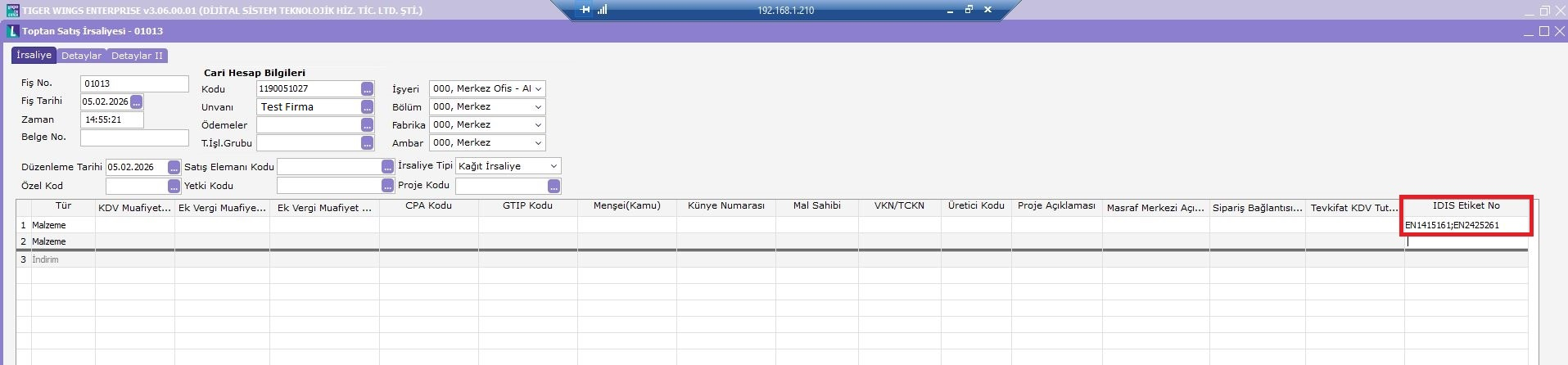Expand the Bölüm dropdown
This screenshot has height=365, width=1568.
(x=538, y=107)
